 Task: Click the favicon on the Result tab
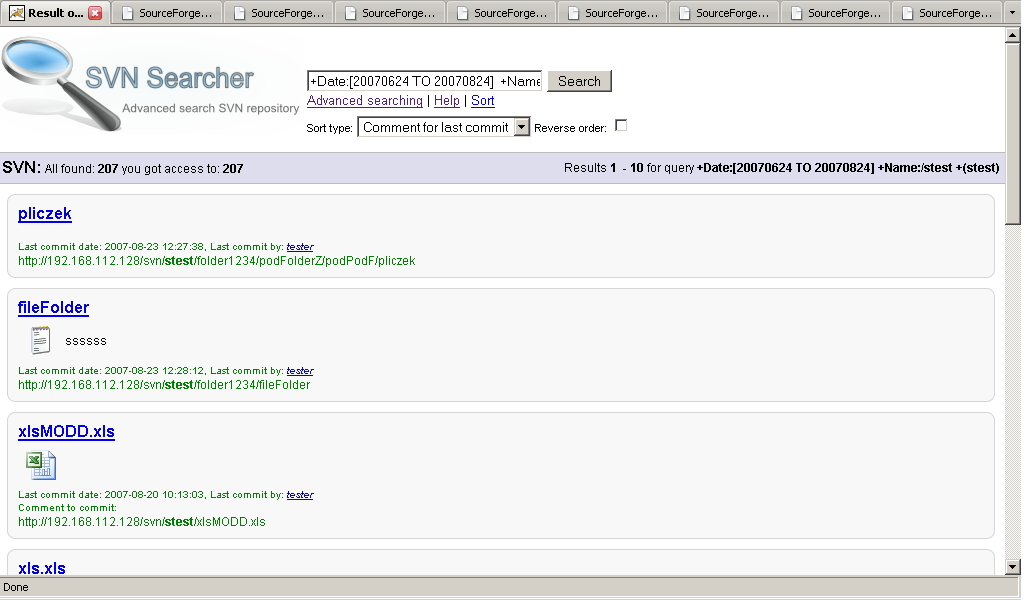click(16, 13)
